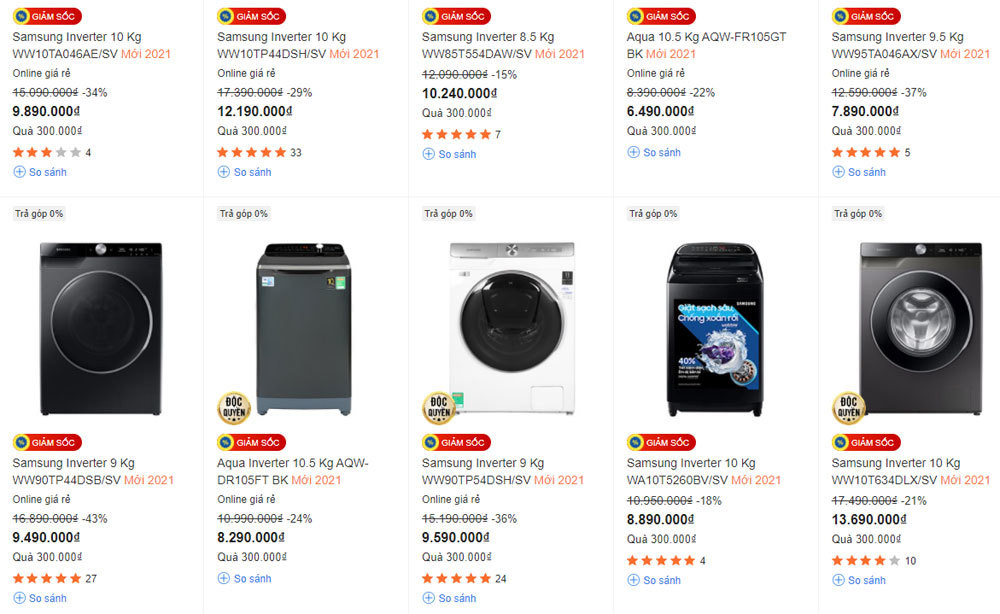The width and height of the screenshot is (1000, 614).
Task: Click compare plus icon for Samsung WW10TA046AE/SV
Action: coord(19,172)
